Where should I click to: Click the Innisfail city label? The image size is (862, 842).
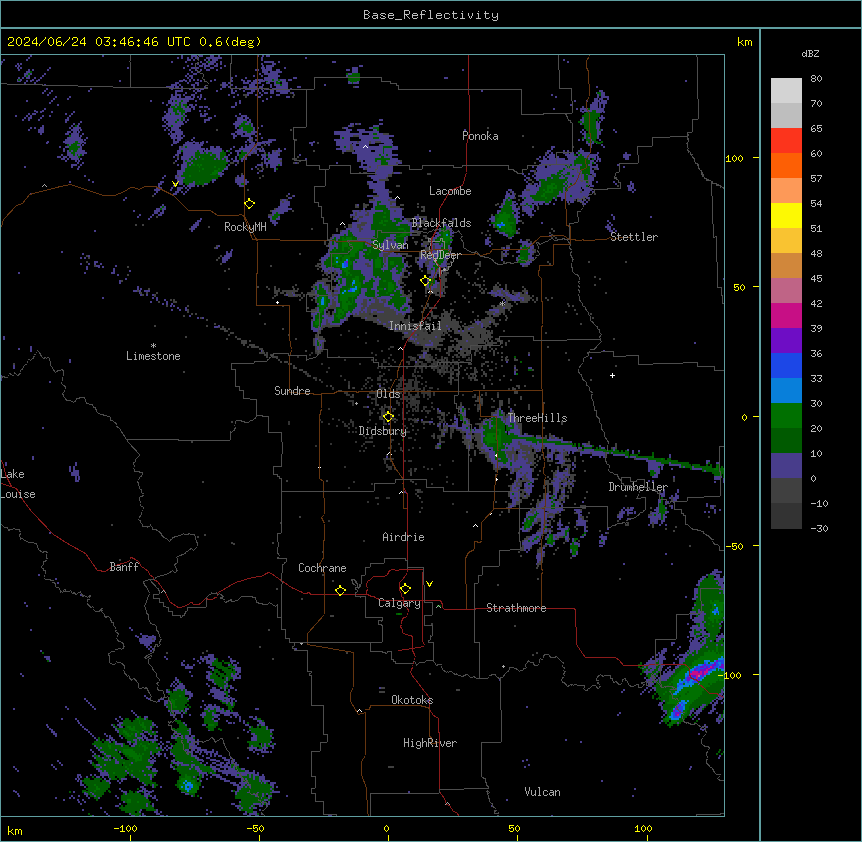click(415, 326)
